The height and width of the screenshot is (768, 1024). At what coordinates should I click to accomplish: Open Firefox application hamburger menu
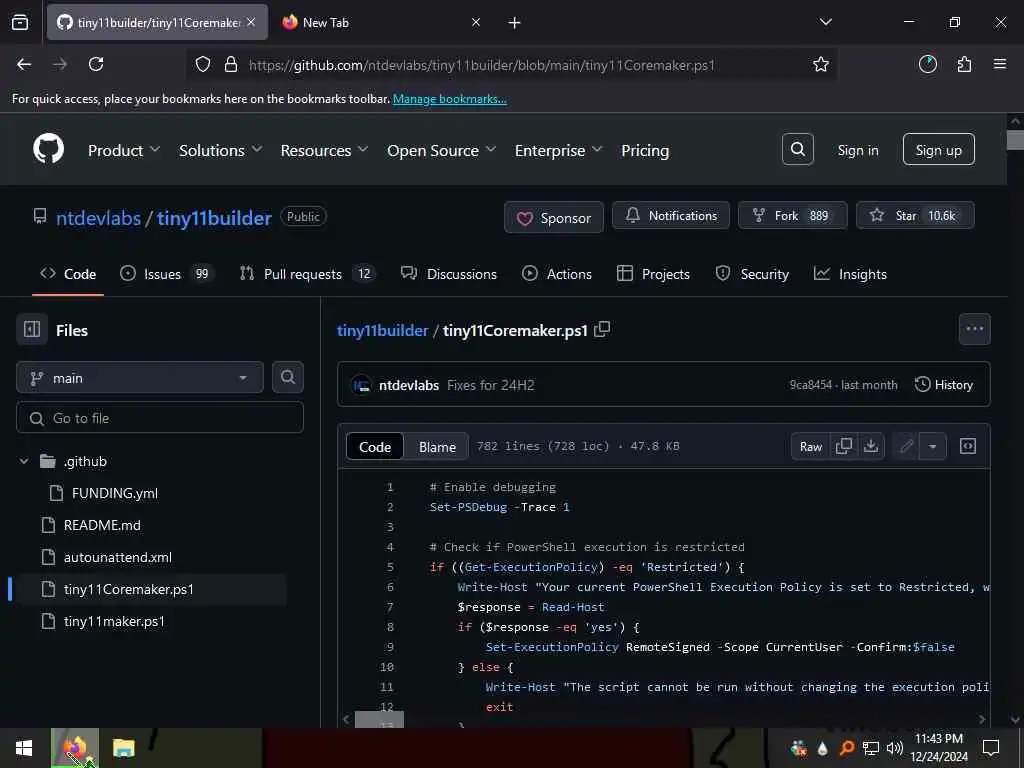coord(1000,64)
